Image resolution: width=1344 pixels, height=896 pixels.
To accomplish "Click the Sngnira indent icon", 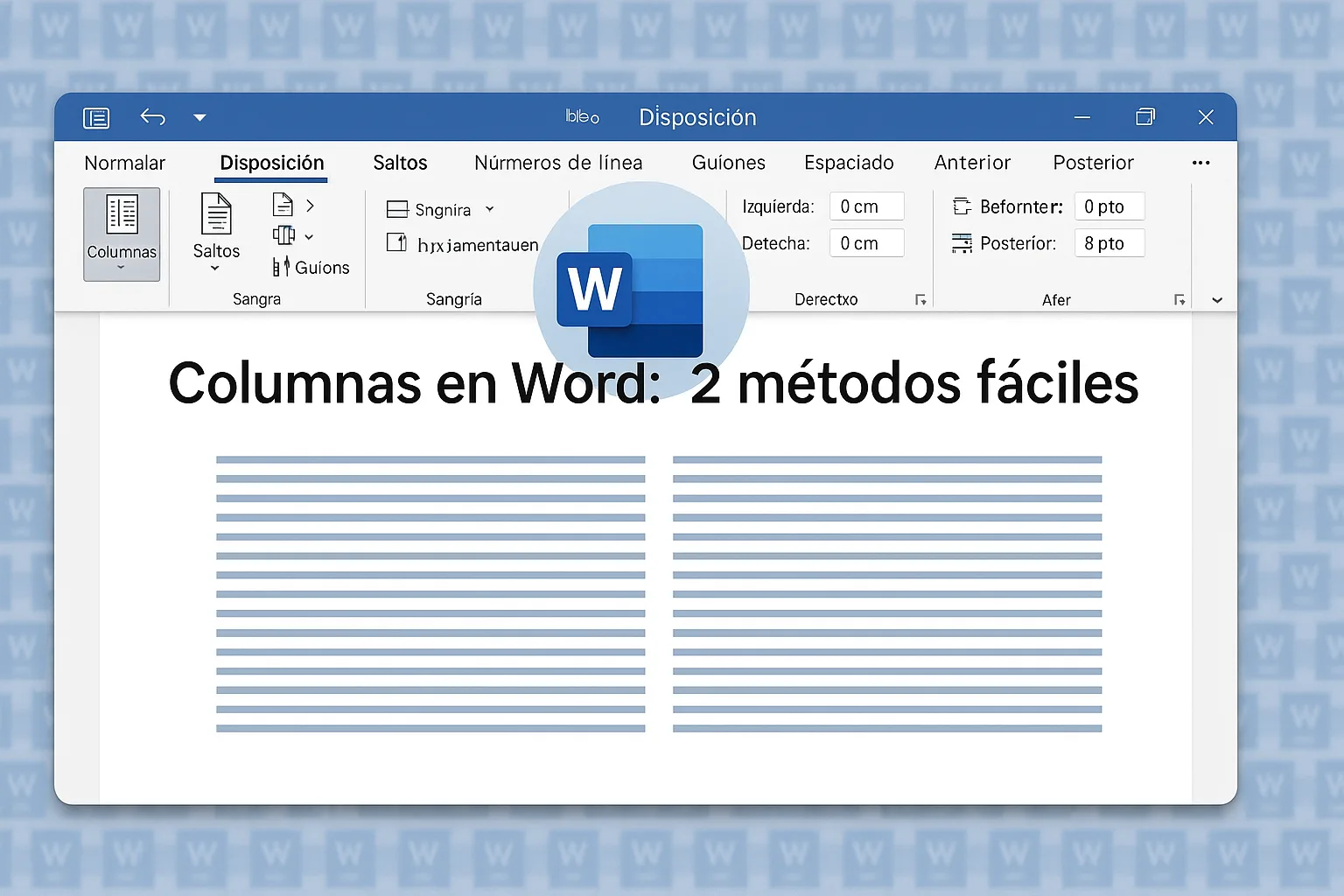I will [397, 210].
